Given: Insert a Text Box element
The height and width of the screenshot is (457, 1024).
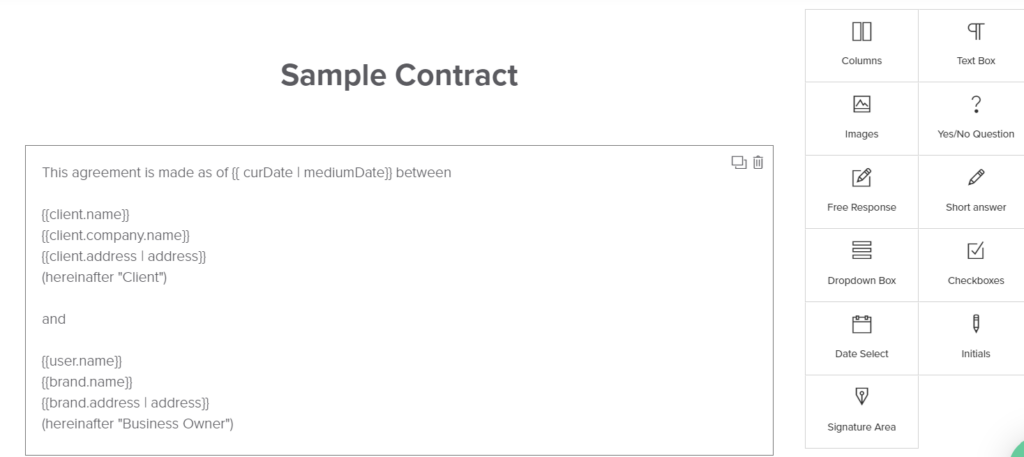Looking at the screenshot, I should (x=975, y=45).
